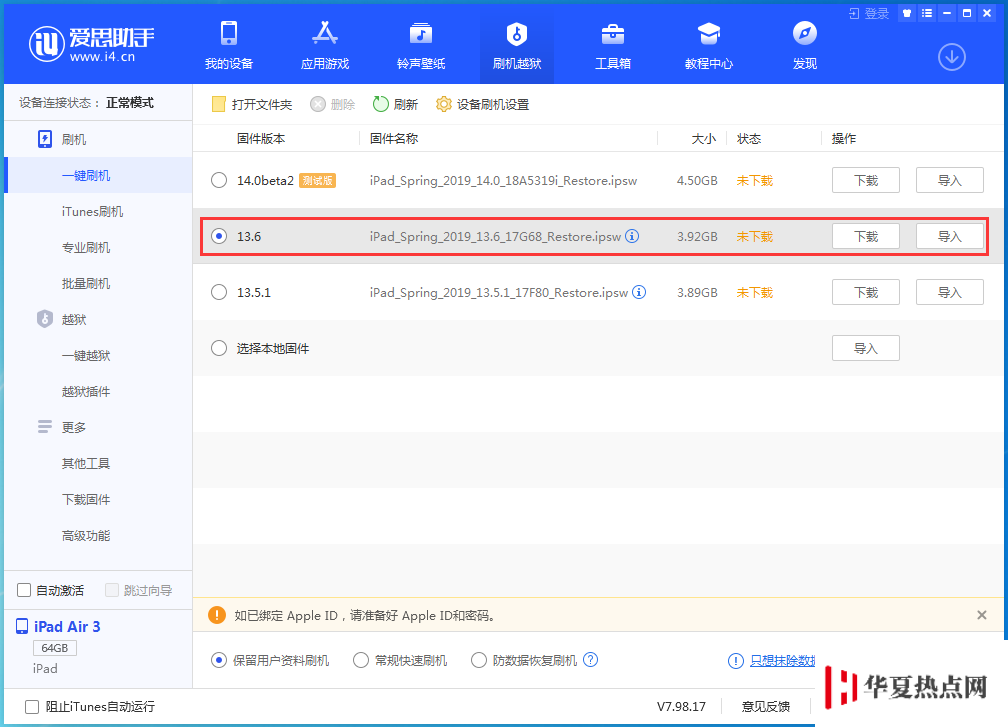The width and height of the screenshot is (1008, 727).
Task: Click the 大小 size column header
Action: (x=704, y=138)
